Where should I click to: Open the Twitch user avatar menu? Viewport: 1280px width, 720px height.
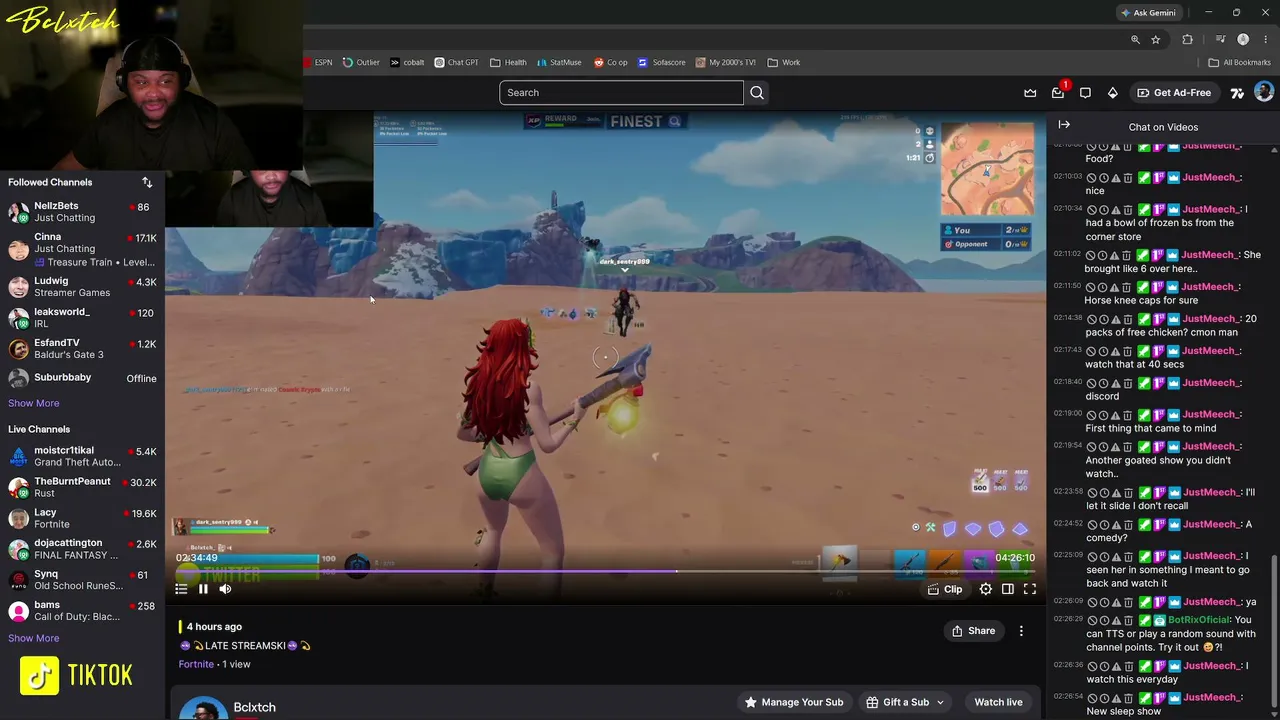click(x=1264, y=93)
